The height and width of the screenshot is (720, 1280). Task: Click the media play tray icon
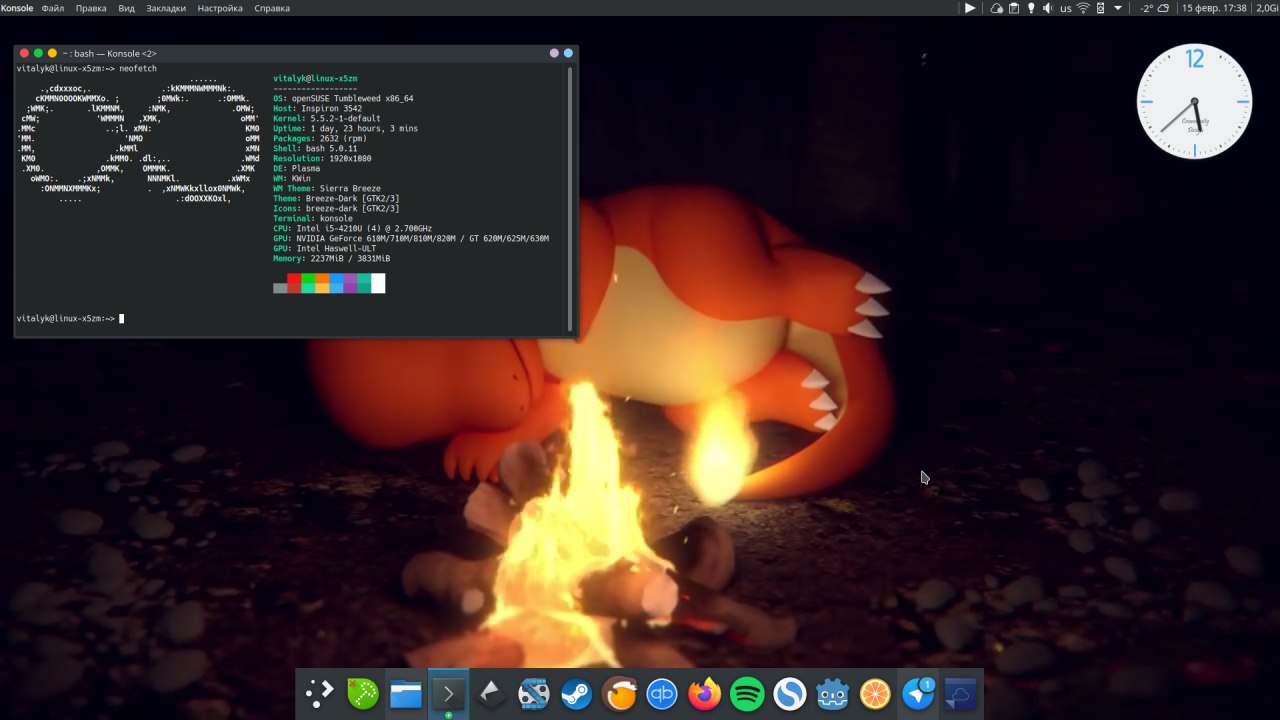pos(970,8)
